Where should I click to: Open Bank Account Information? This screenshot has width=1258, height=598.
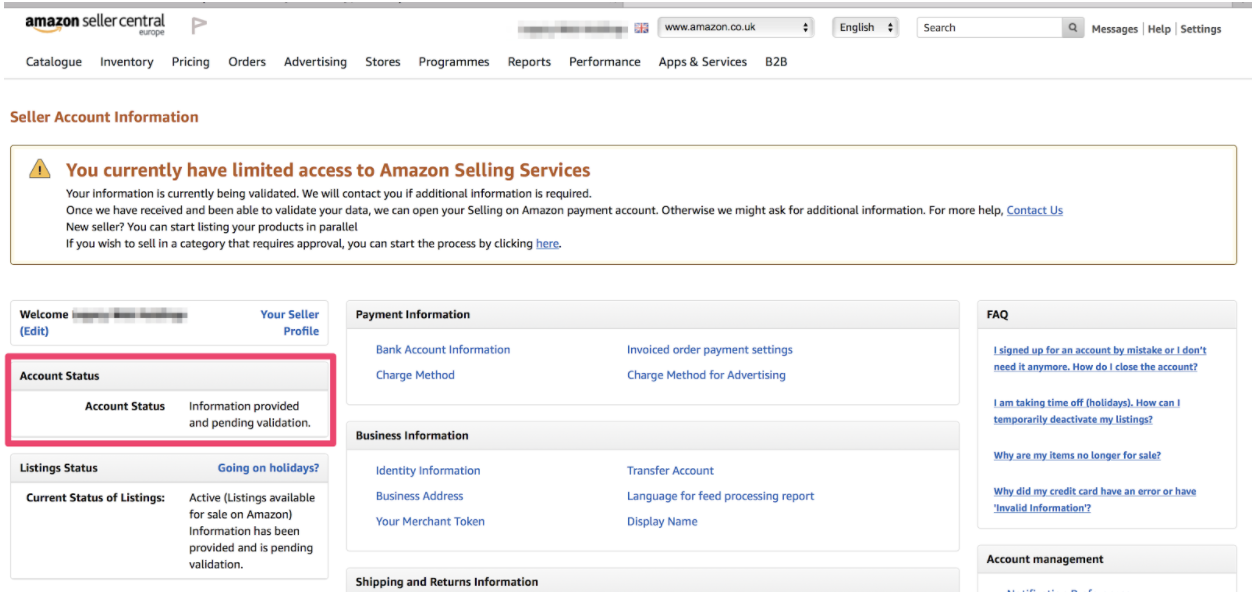tap(443, 350)
